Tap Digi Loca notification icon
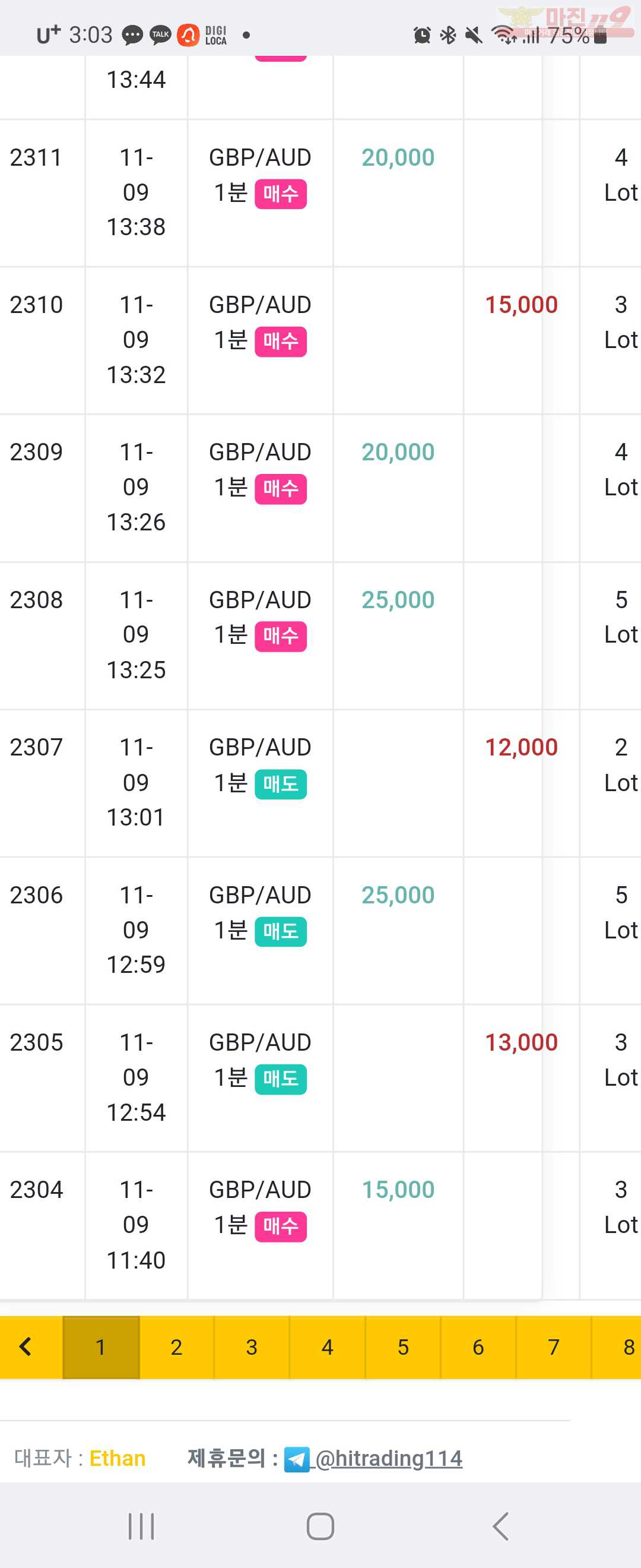This screenshot has width=641, height=1568. click(215, 34)
